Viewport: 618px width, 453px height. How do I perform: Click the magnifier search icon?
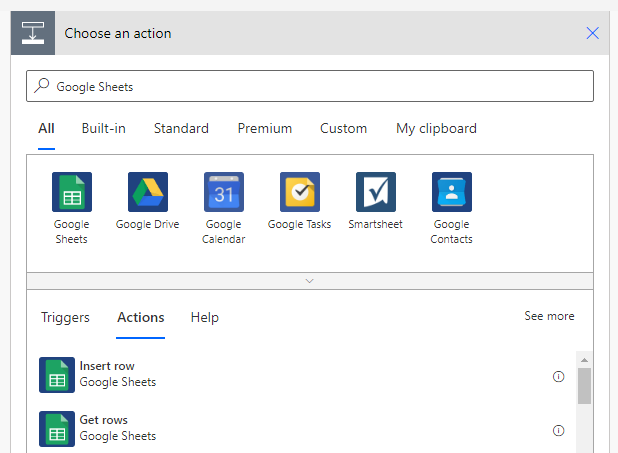coord(41,86)
